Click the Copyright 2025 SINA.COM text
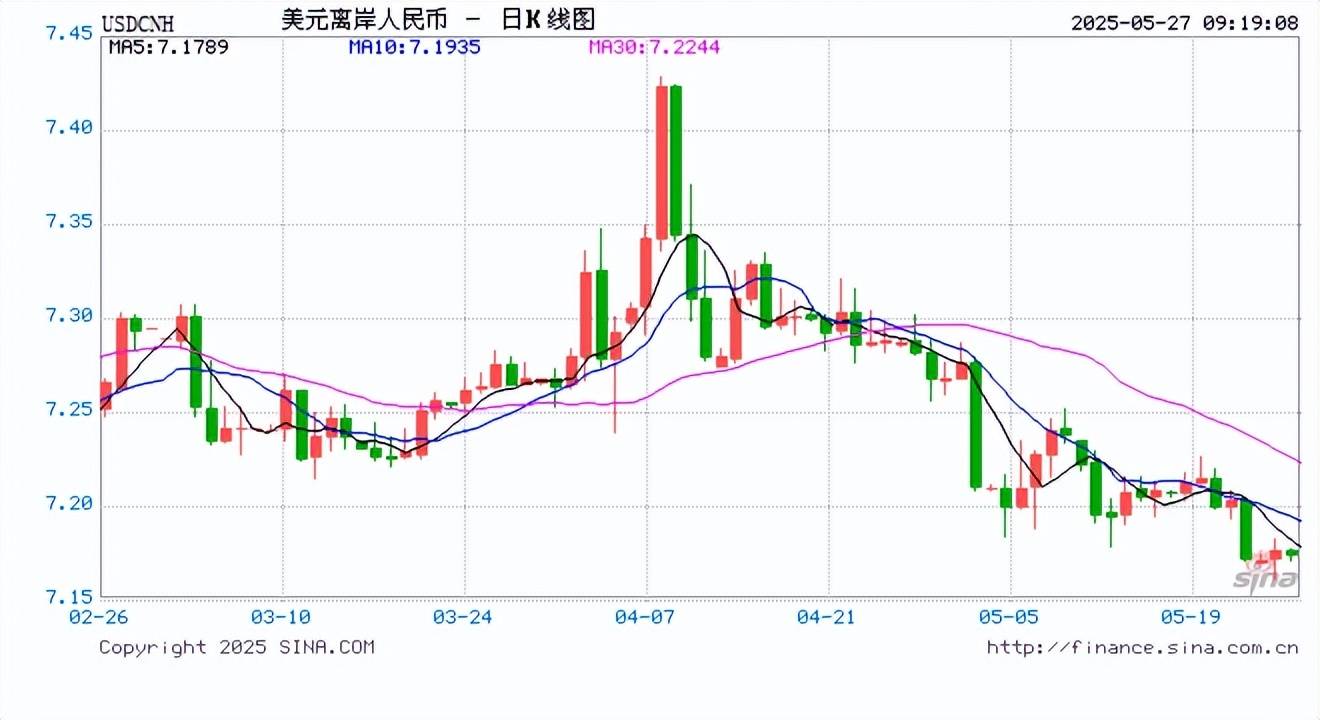 [236, 647]
